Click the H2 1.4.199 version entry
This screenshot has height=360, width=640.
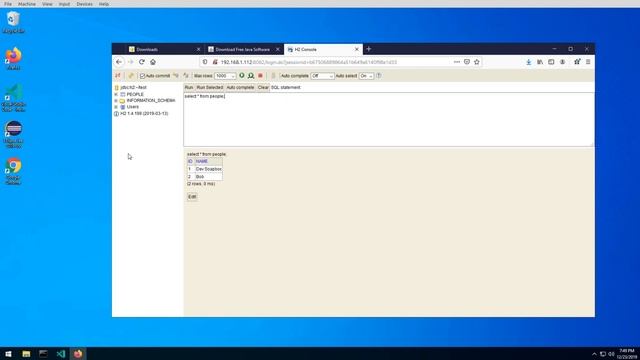click(144, 113)
